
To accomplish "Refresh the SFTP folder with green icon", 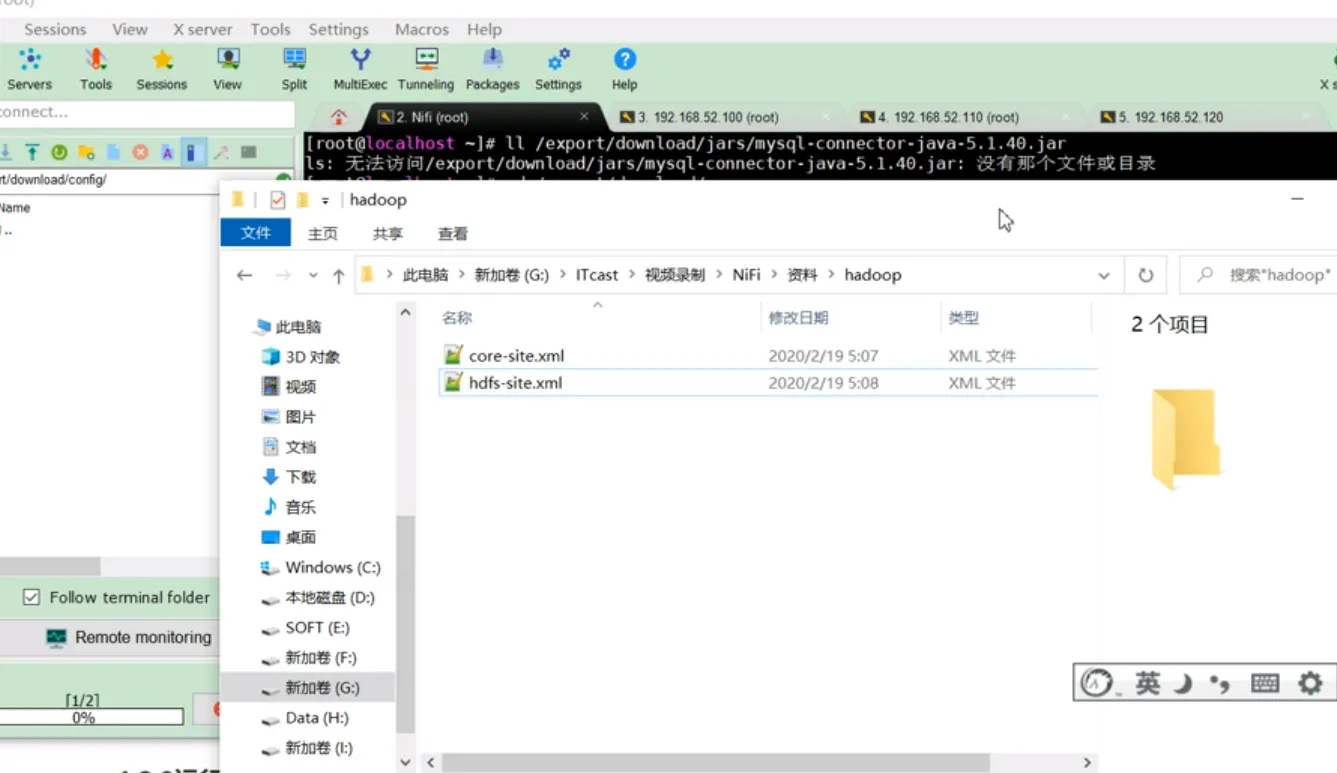I will [59, 152].
